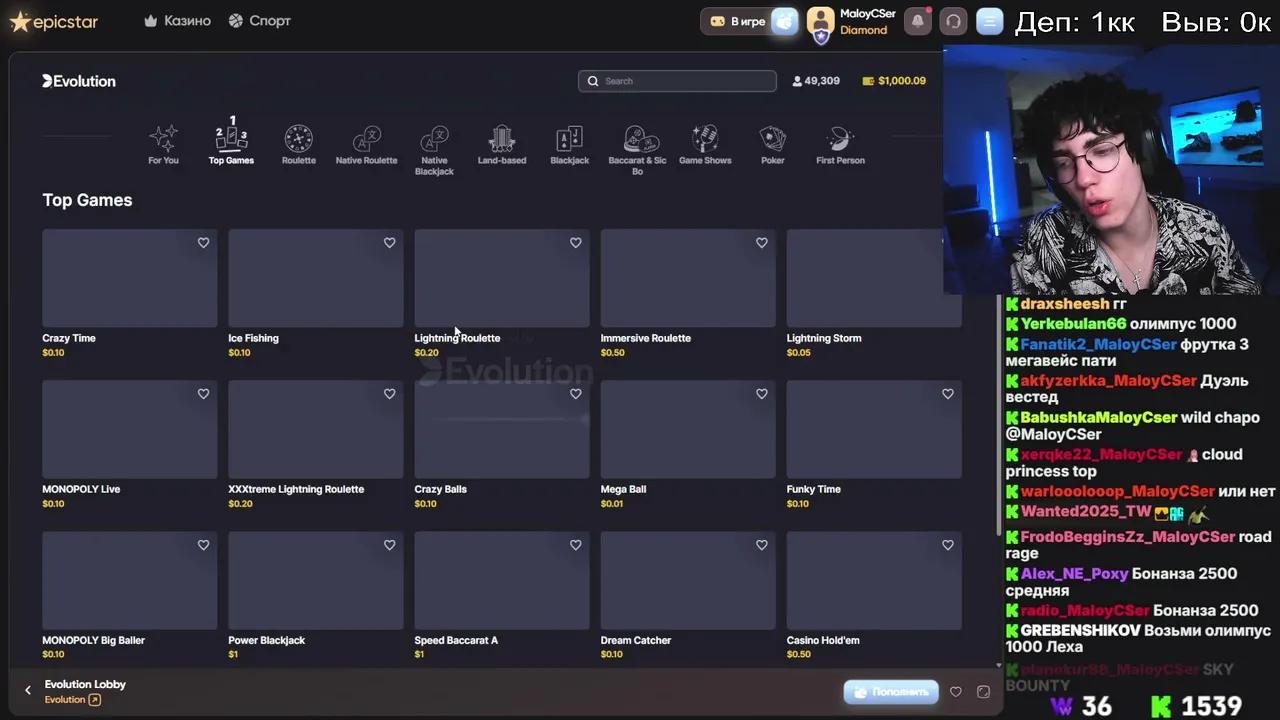Click the Dream Catcher title
Image resolution: width=1280 pixels, height=720 pixels.
[635, 640]
